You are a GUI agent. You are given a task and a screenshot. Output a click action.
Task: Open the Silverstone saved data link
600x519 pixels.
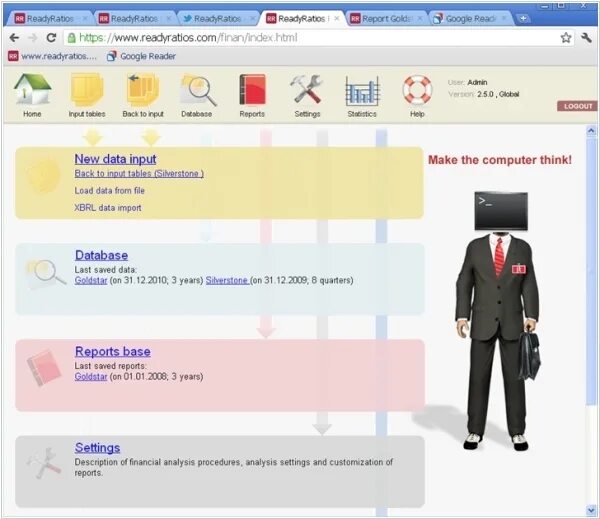coord(227,280)
